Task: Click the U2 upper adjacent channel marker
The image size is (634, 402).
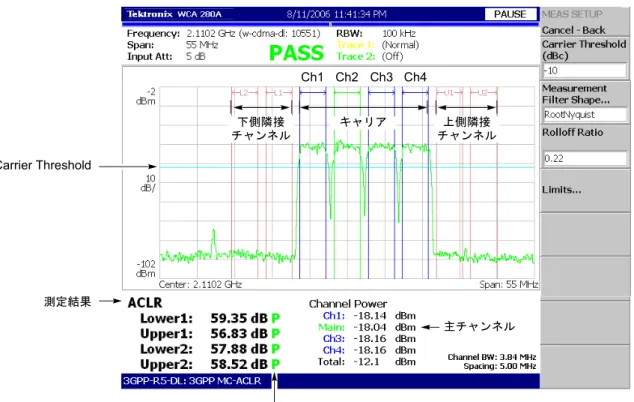Action: point(483,93)
